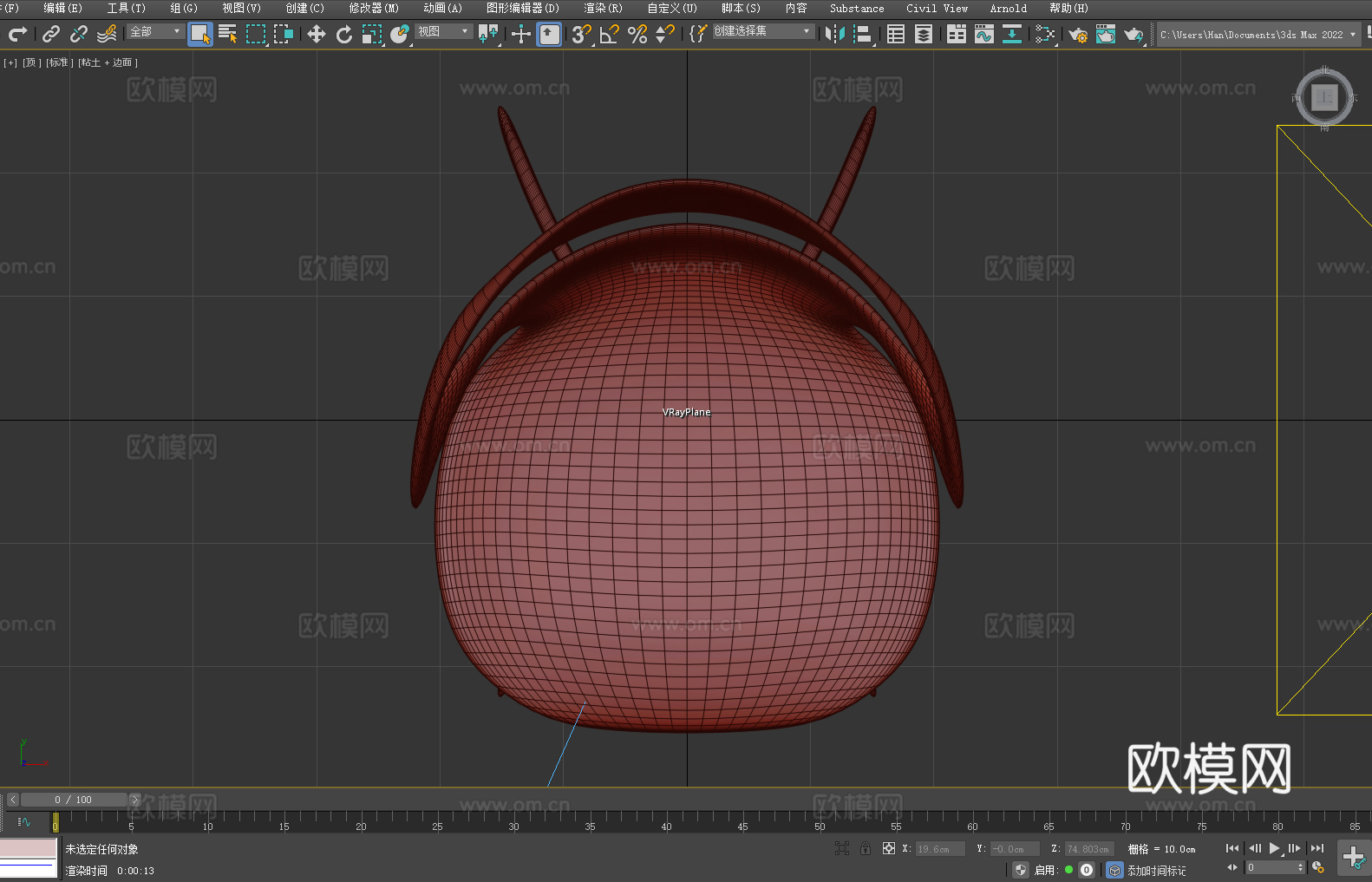
Task: Click the Mirror tool icon
Action: pos(835,35)
